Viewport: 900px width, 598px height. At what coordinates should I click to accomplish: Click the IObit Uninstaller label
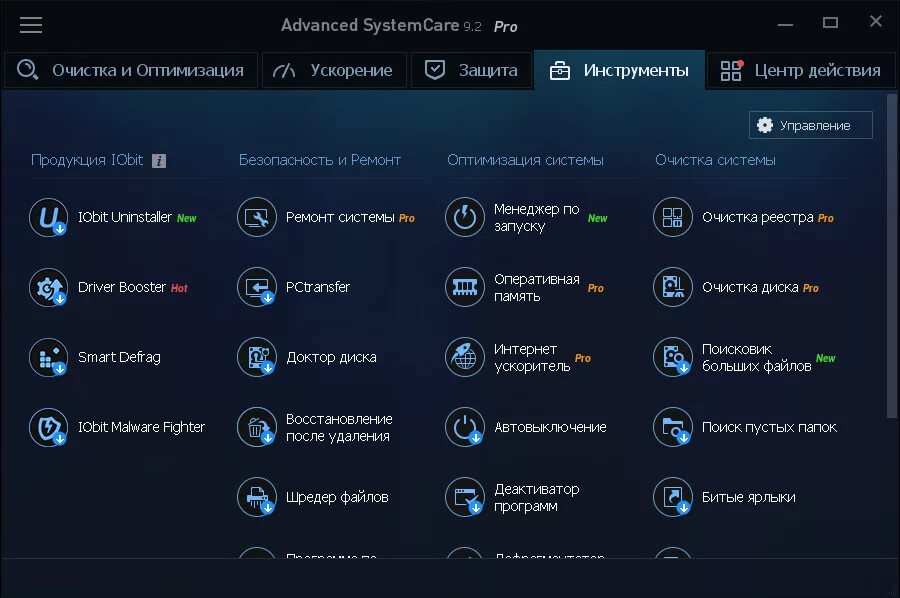[125, 218]
